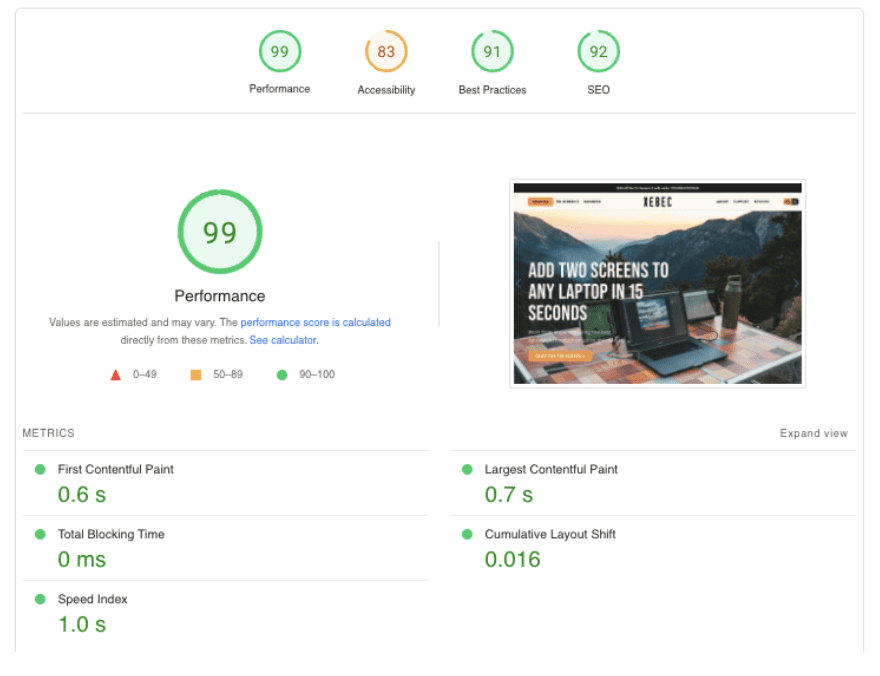Click the Performance score gauge 99
880x676 pixels.
pyautogui.click(x=279, y=52)
